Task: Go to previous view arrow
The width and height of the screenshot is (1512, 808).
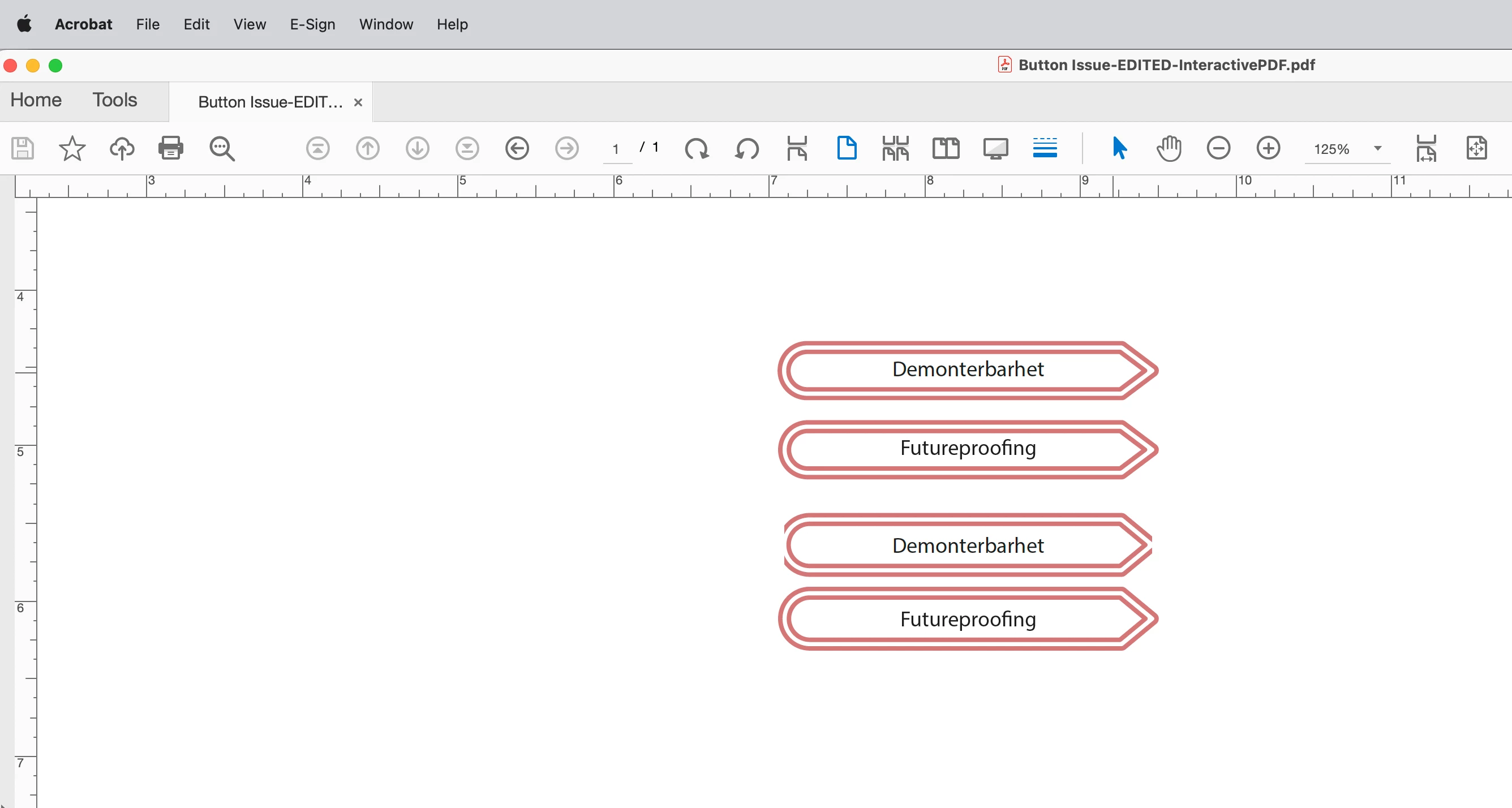Action: click(517, 148)
